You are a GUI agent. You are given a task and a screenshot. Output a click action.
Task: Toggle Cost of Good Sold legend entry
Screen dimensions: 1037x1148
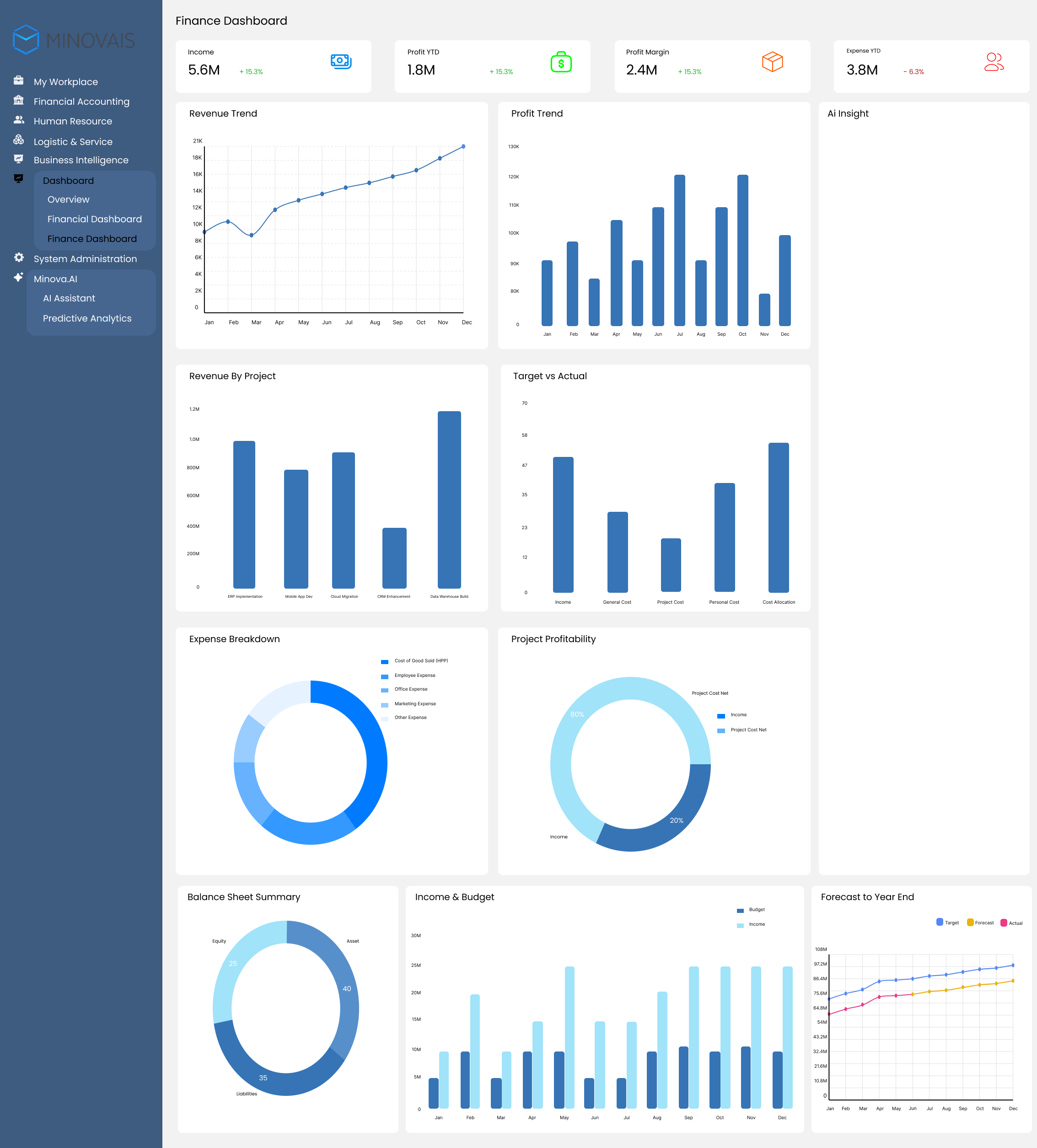coord(414,661)
